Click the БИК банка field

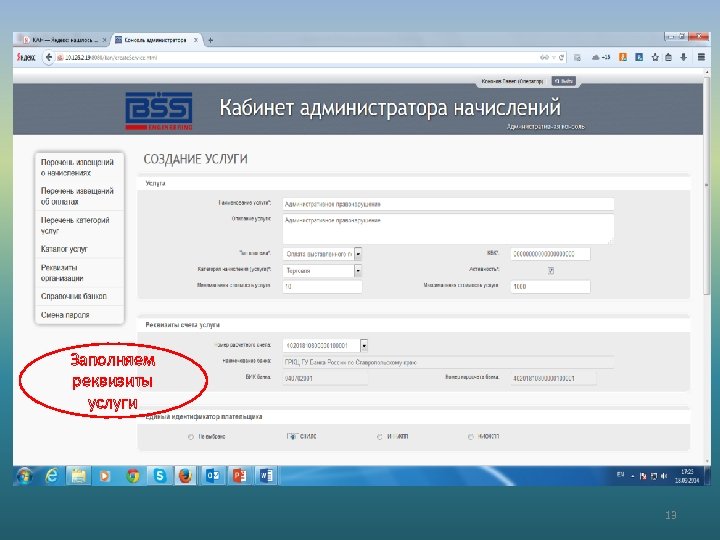tap(325, 378)
